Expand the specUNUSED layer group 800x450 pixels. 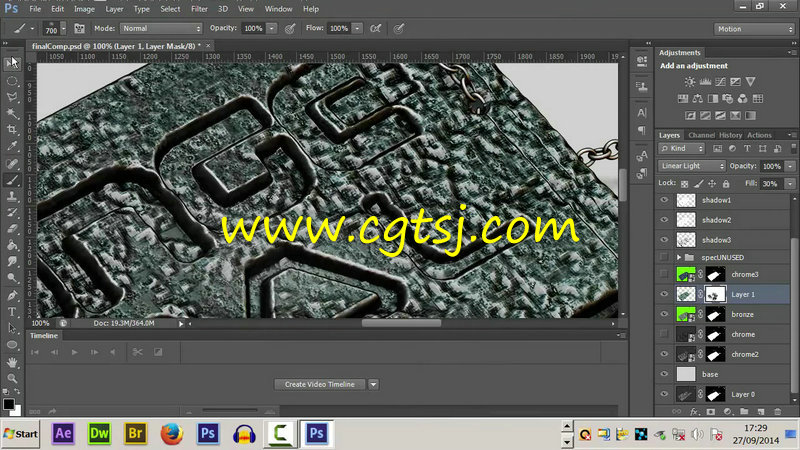679,258
